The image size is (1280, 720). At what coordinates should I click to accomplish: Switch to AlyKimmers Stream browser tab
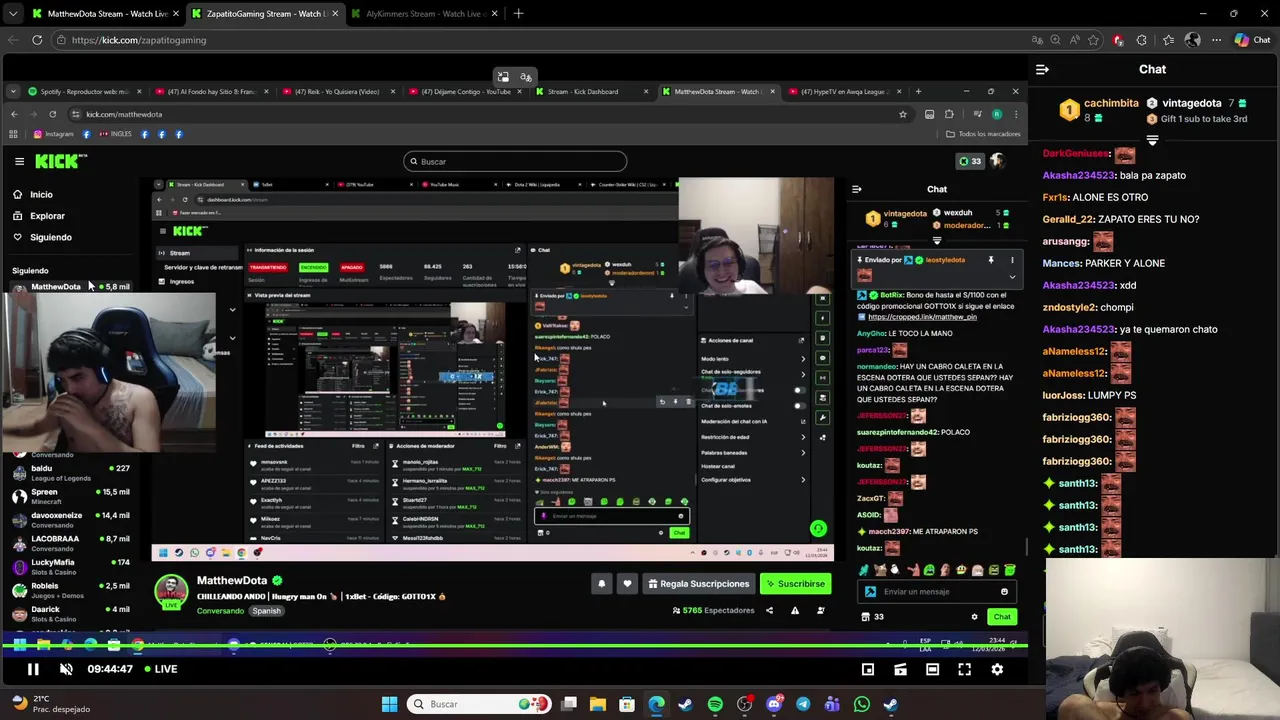point(425,14)
